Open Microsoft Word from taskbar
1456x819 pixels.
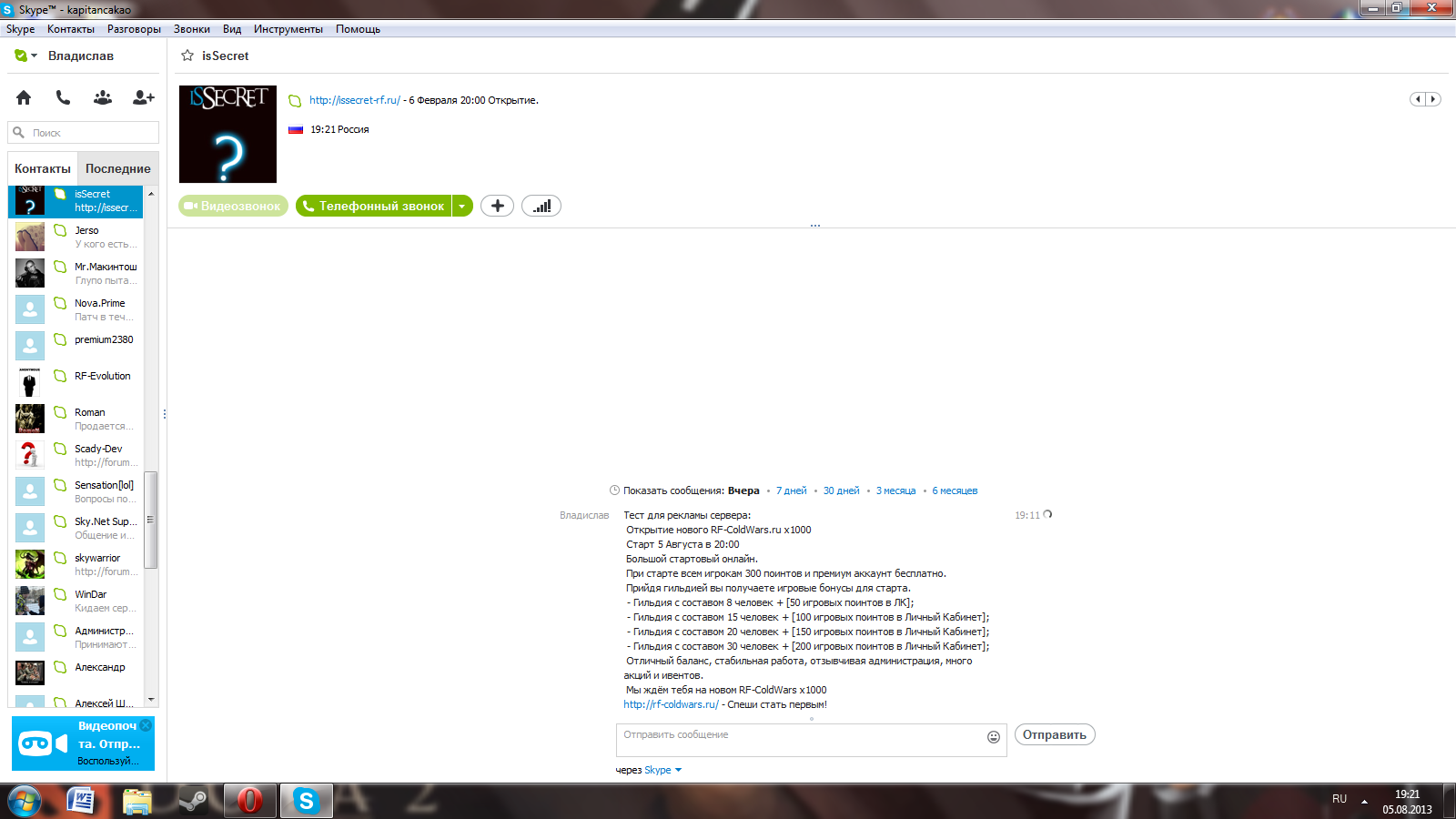tap(82, 801)
